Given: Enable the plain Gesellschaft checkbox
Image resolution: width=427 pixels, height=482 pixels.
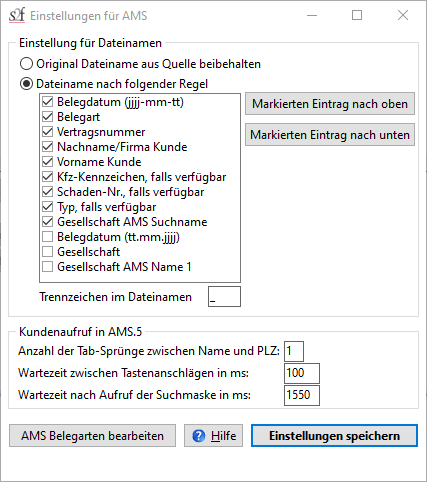Looking at the screenshot, I should click(47, 252).
